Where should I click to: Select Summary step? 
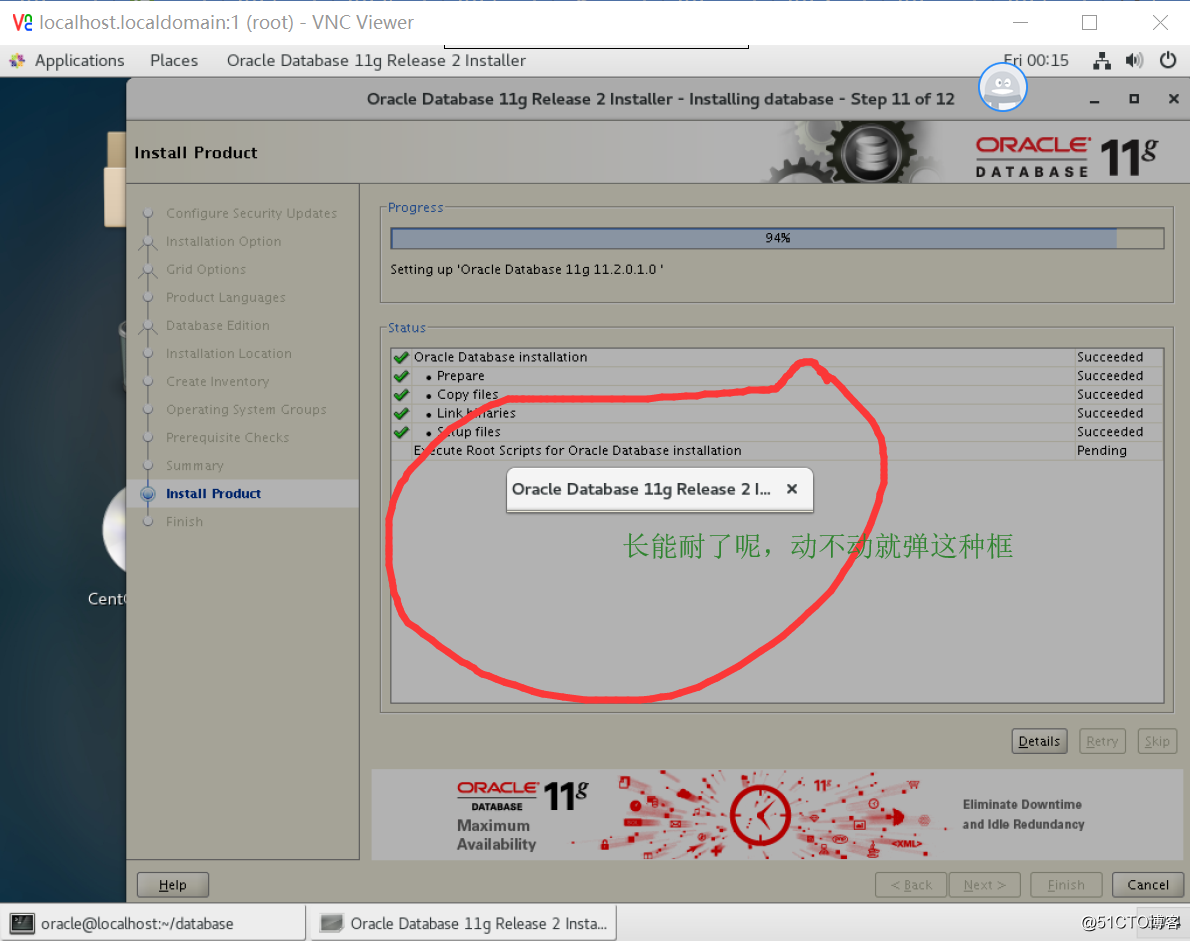194,466
